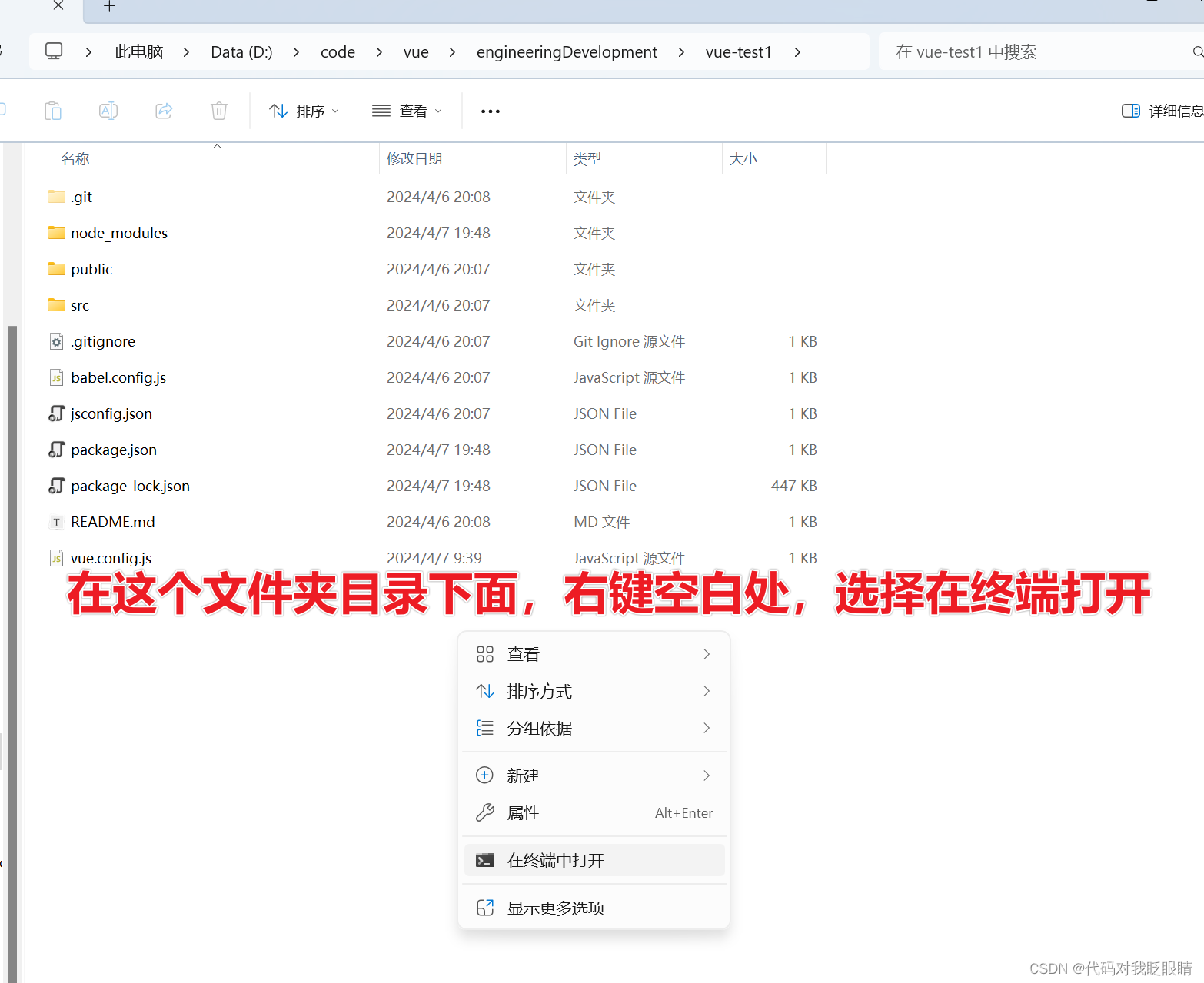The image size is (1204, 983).
Task: Click the This PC monitor icon in address bar
Action: click(54, 51)
